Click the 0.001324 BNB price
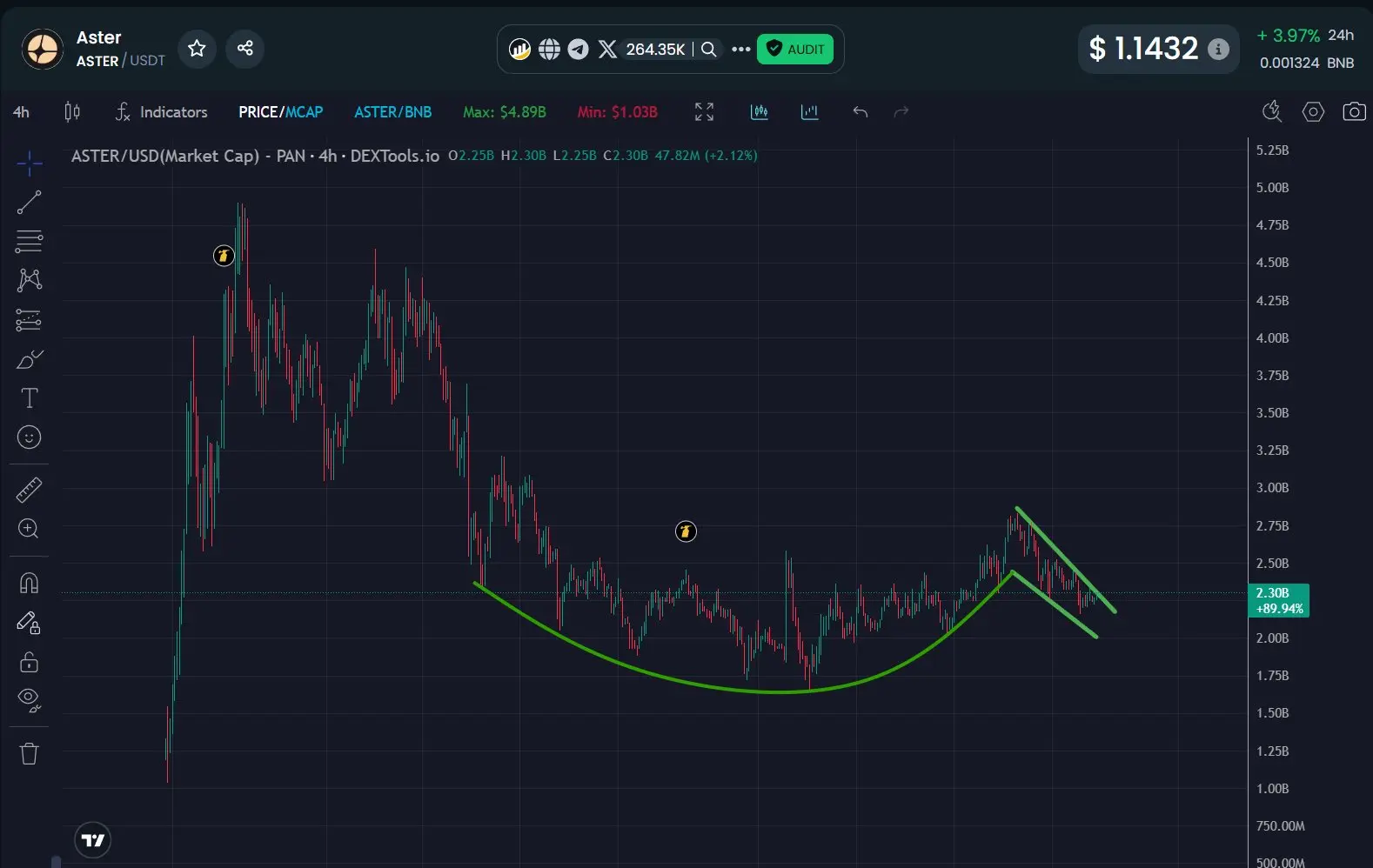Screen dimensions: 1373x868 tap(1307, 63)
